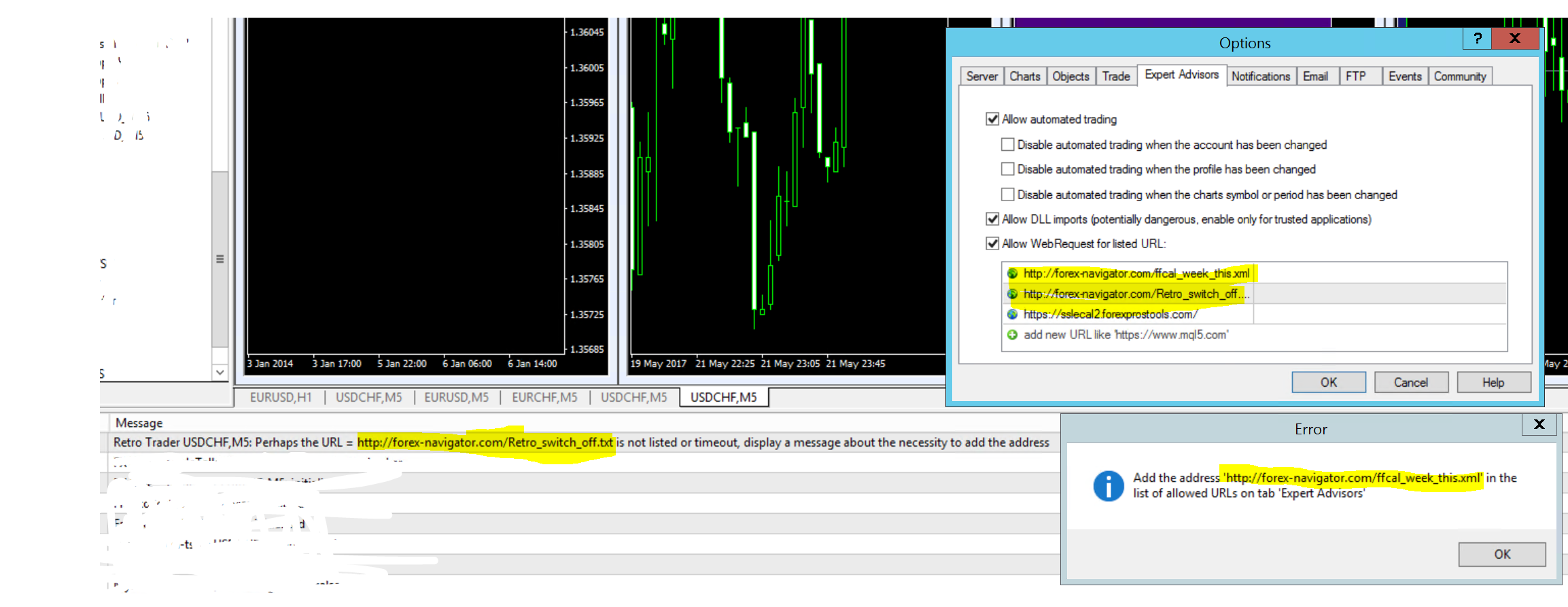Viewport: 1568px width, 607px height.
Task: Select the active USDCHF,M5 chart tab
Action: point(724,397)
